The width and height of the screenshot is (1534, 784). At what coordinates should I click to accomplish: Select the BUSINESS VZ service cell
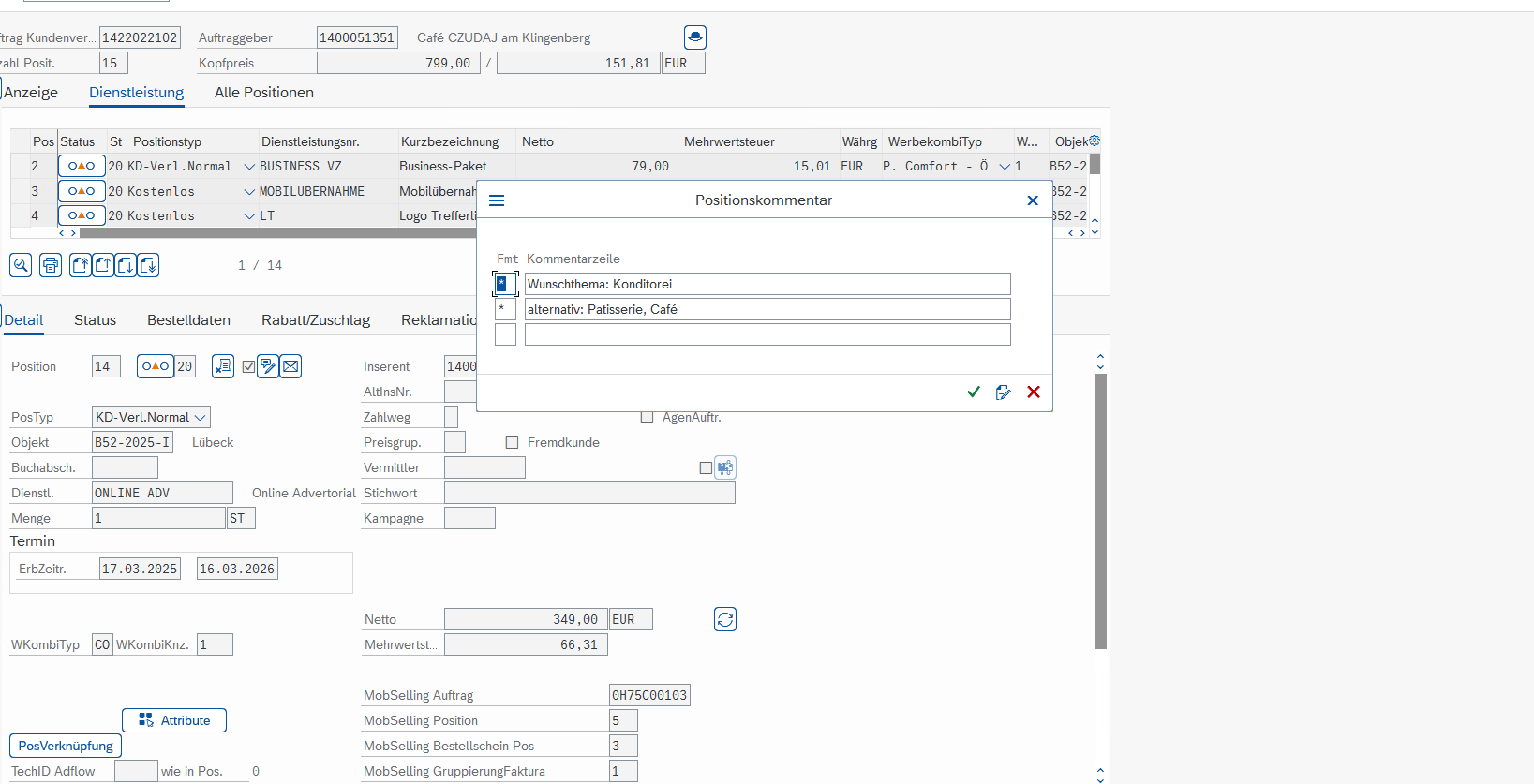[x=327, y=166]
